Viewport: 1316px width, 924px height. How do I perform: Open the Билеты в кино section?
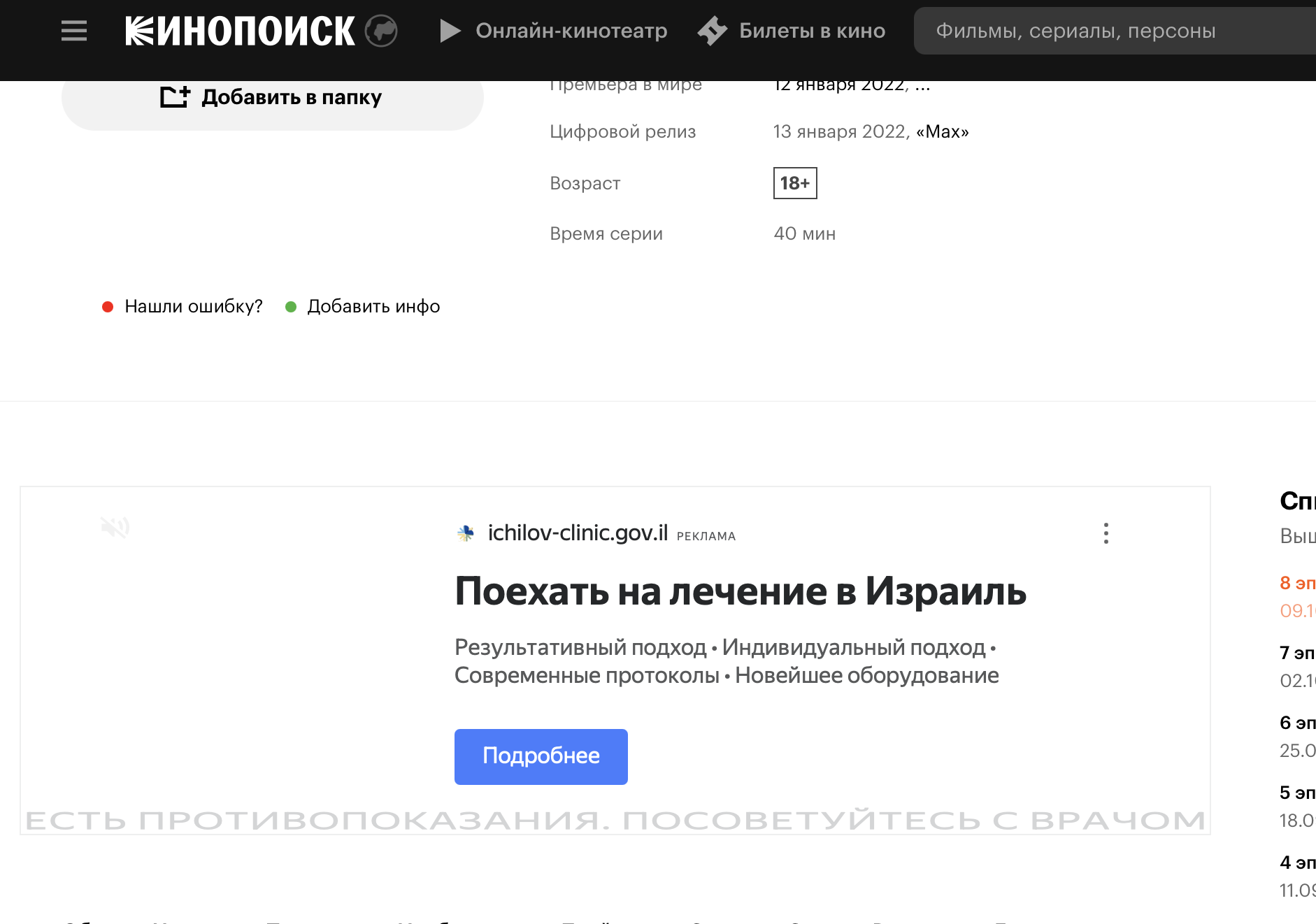coord(810,30)
